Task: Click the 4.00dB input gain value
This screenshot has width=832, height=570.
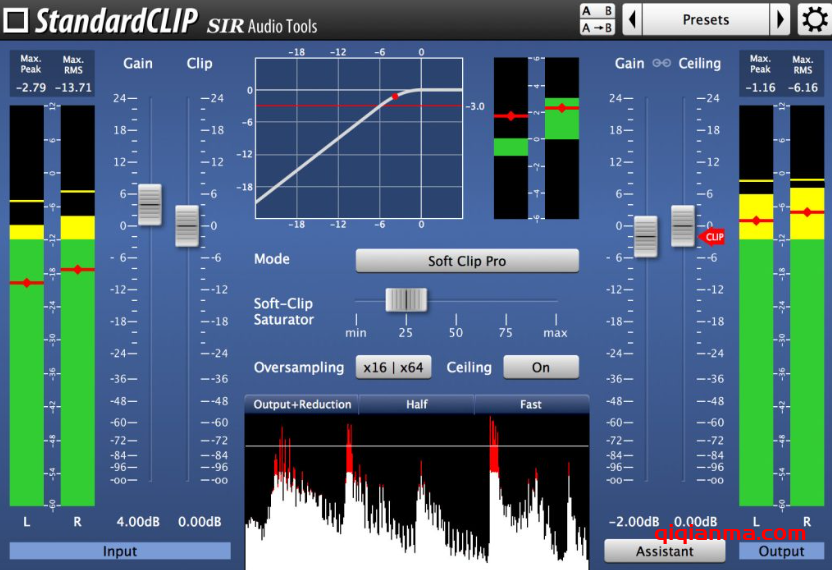Action: pos(138,522)
